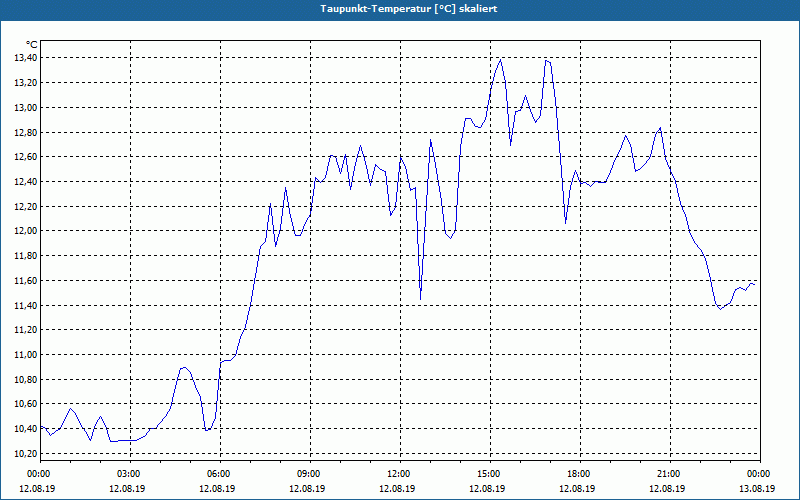Click the y-axis value '10,20'
This screenshot has height=500, width=800.
pos(25,454)
